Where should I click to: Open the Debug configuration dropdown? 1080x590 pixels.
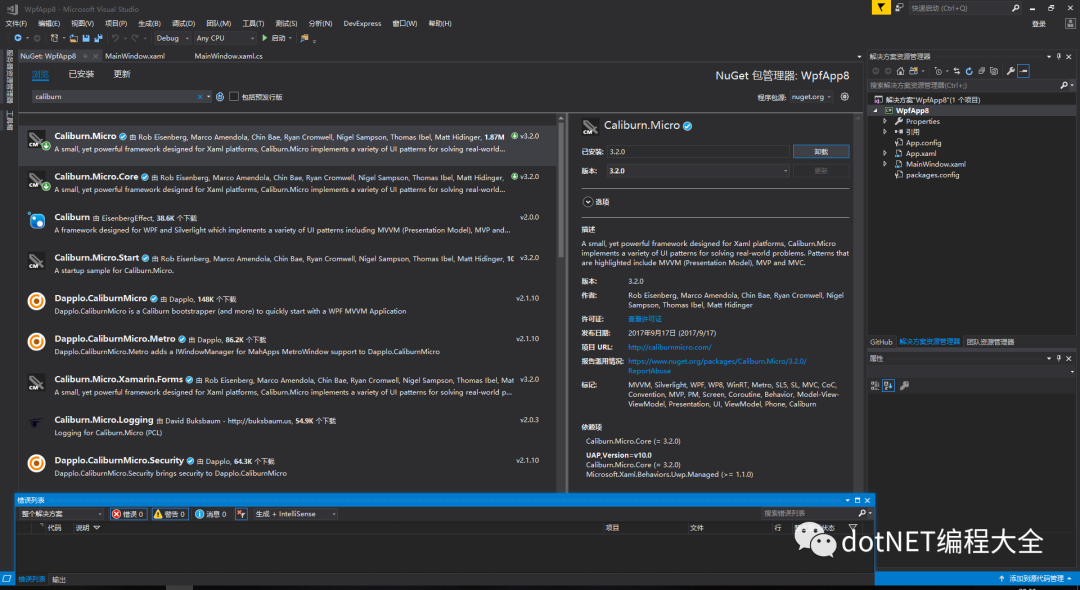(172, 39)
